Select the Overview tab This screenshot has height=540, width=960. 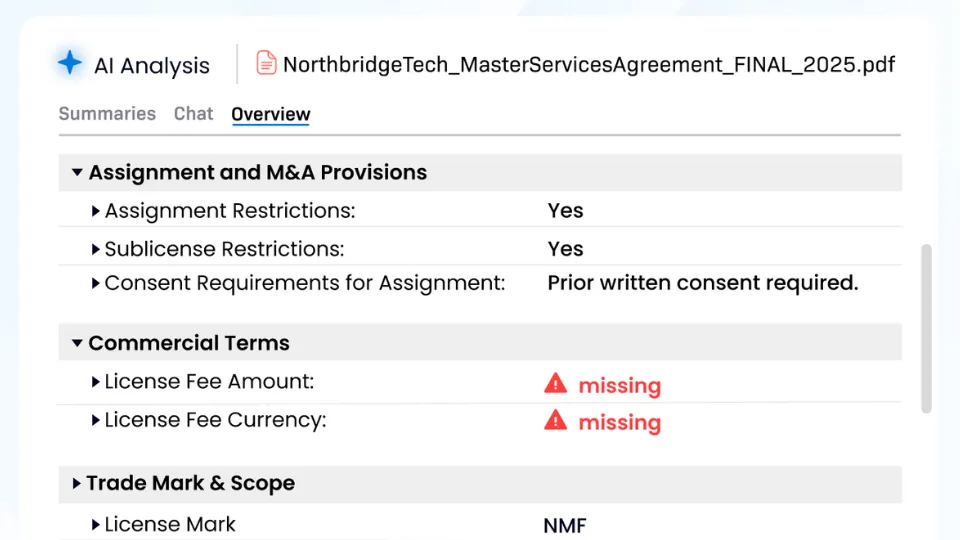tap(271, 114)
